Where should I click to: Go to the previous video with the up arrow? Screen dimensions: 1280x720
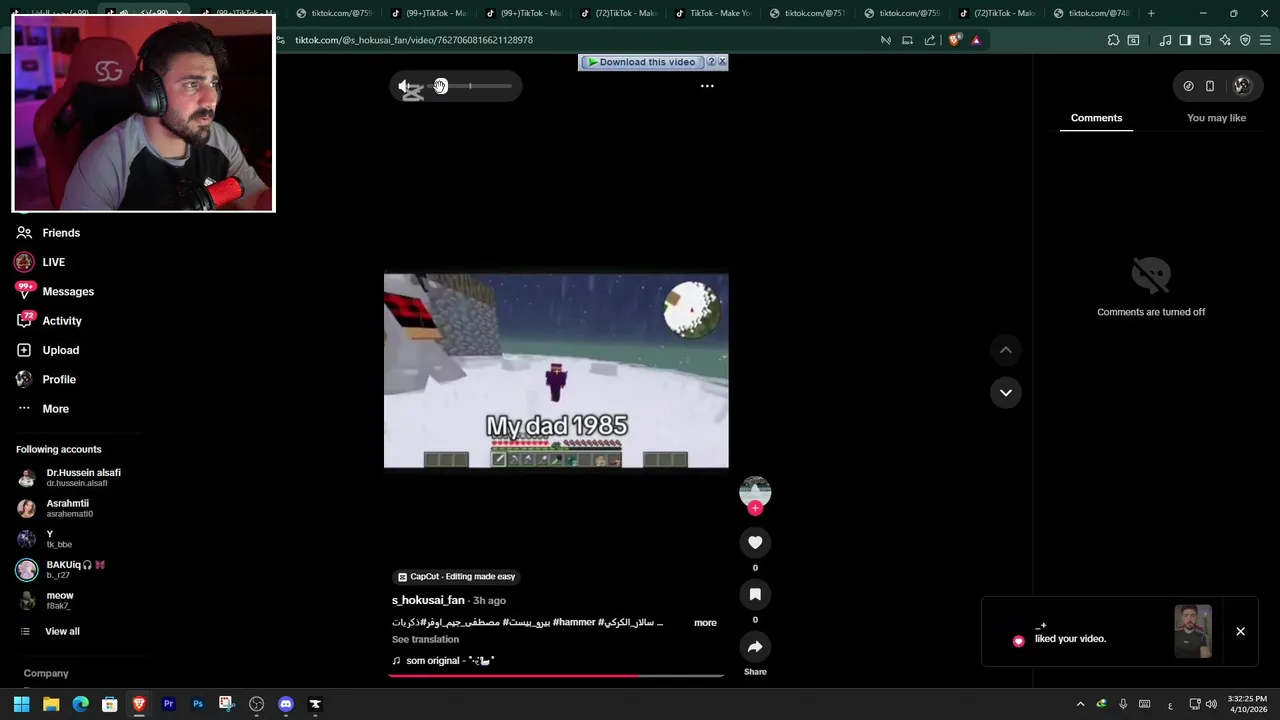pos(1006,350)
